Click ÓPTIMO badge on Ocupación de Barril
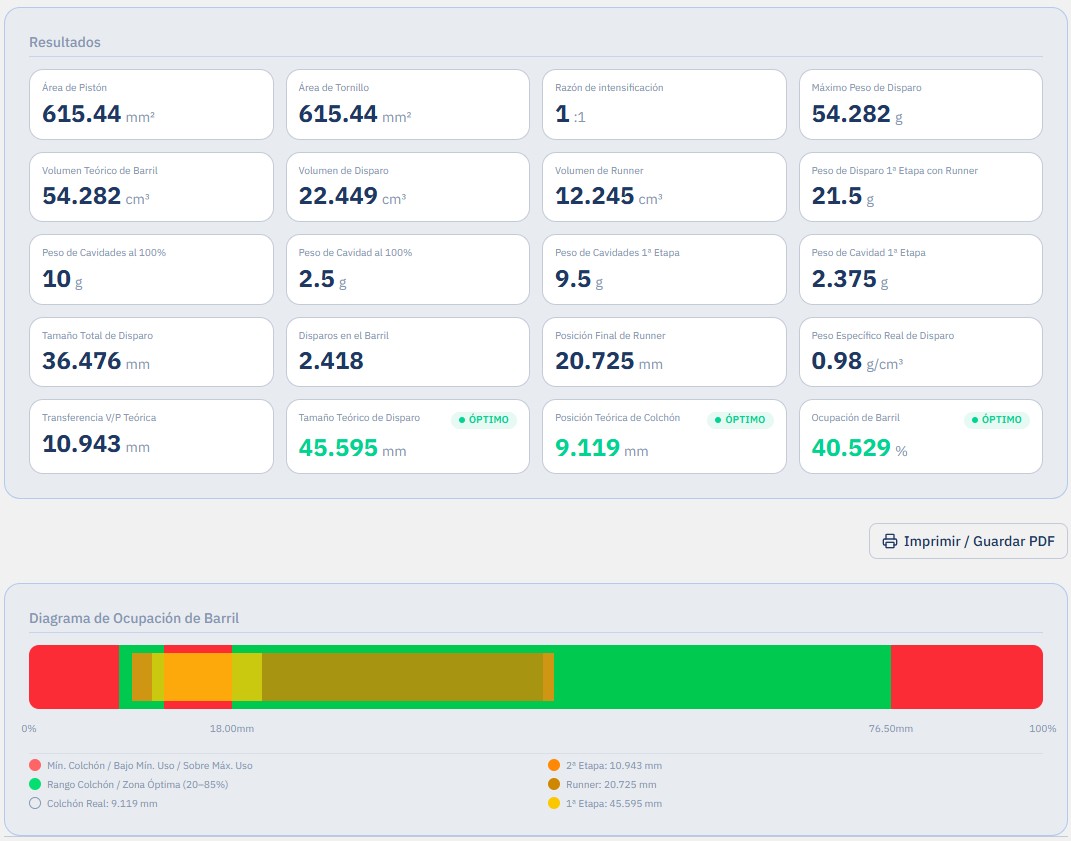The width and height of the screenshot is (1071, 841). [997, 419]
